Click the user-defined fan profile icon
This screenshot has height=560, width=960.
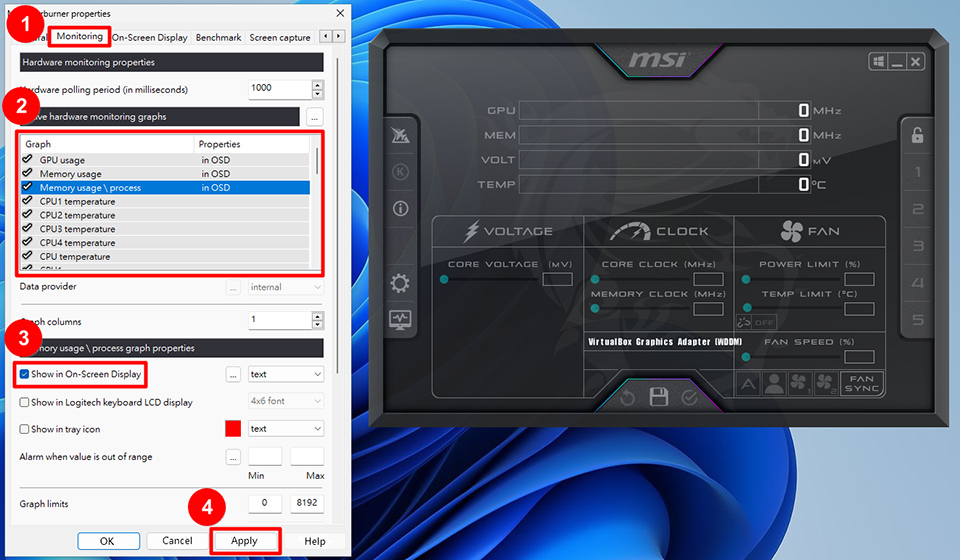click(774, 383)
